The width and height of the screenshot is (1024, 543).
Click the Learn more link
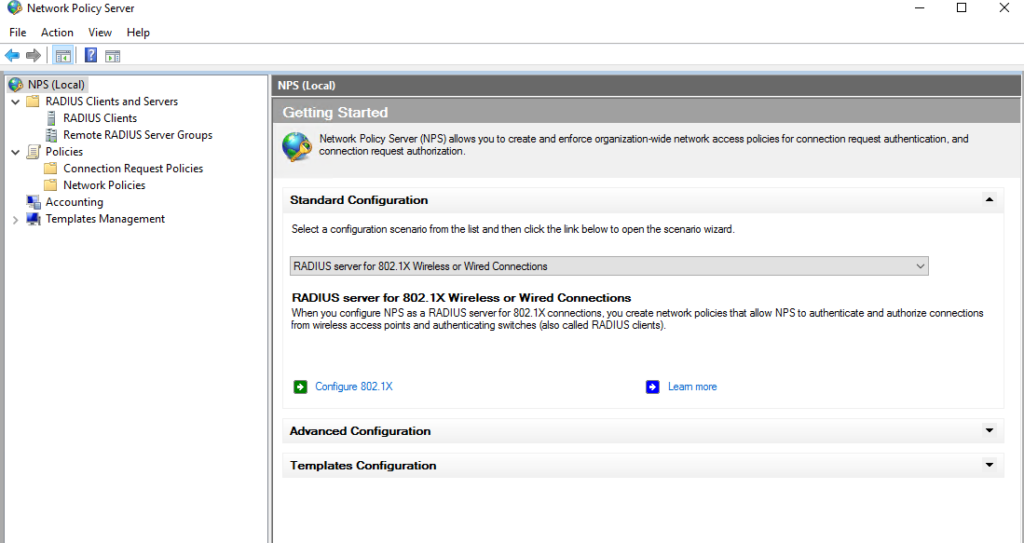coord(692,387)
